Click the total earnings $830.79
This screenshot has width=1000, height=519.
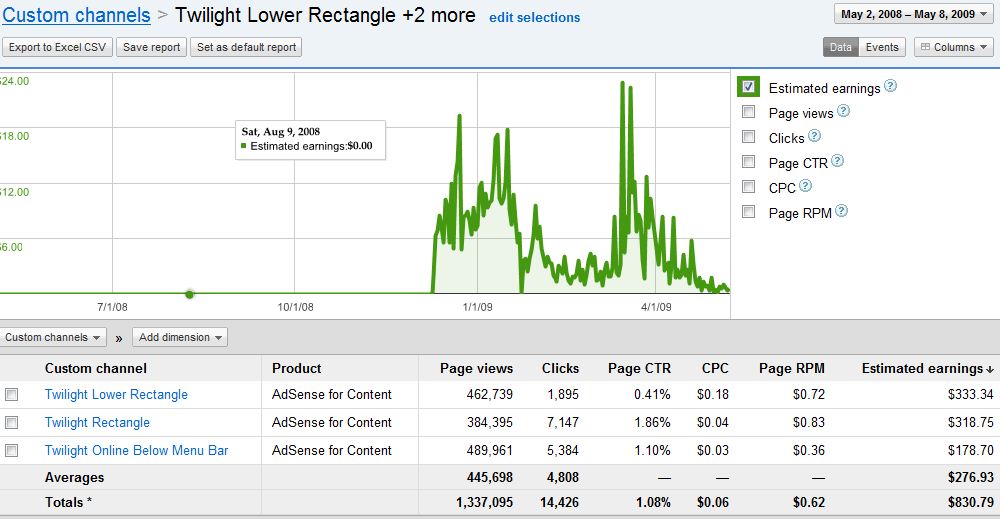(x=970, y=502)
